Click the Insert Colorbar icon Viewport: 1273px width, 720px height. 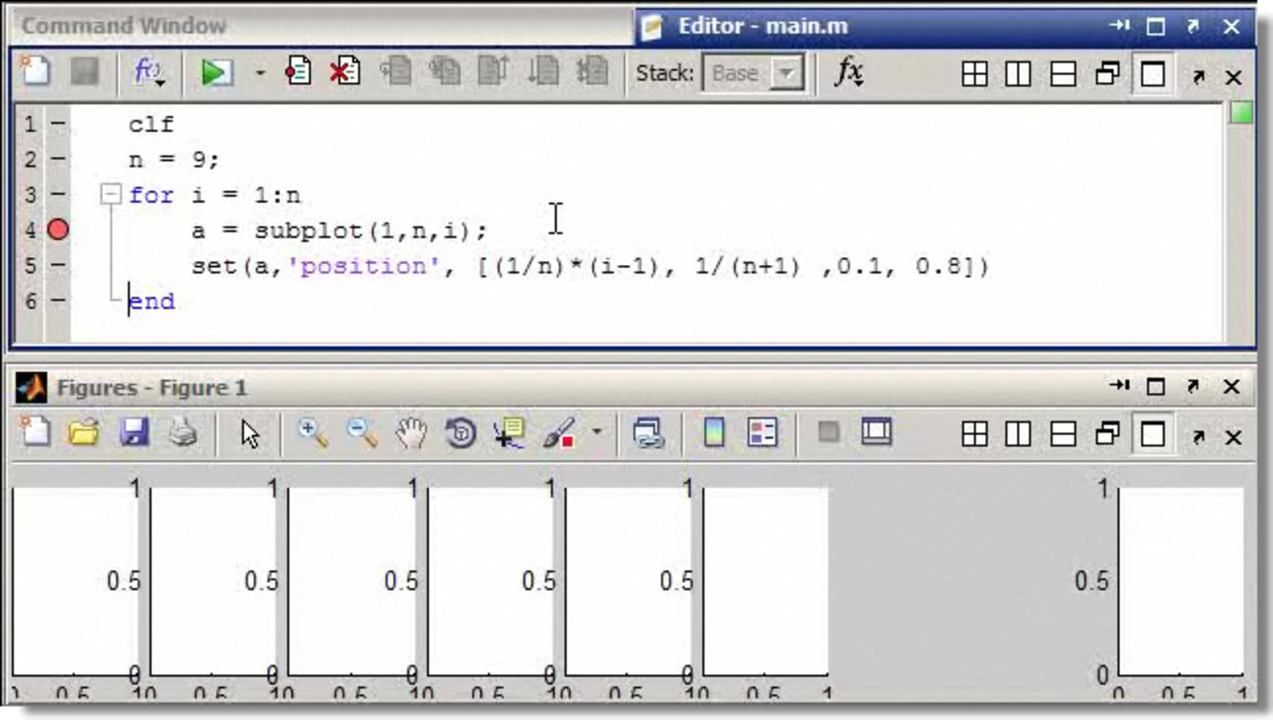click(713, 433)
